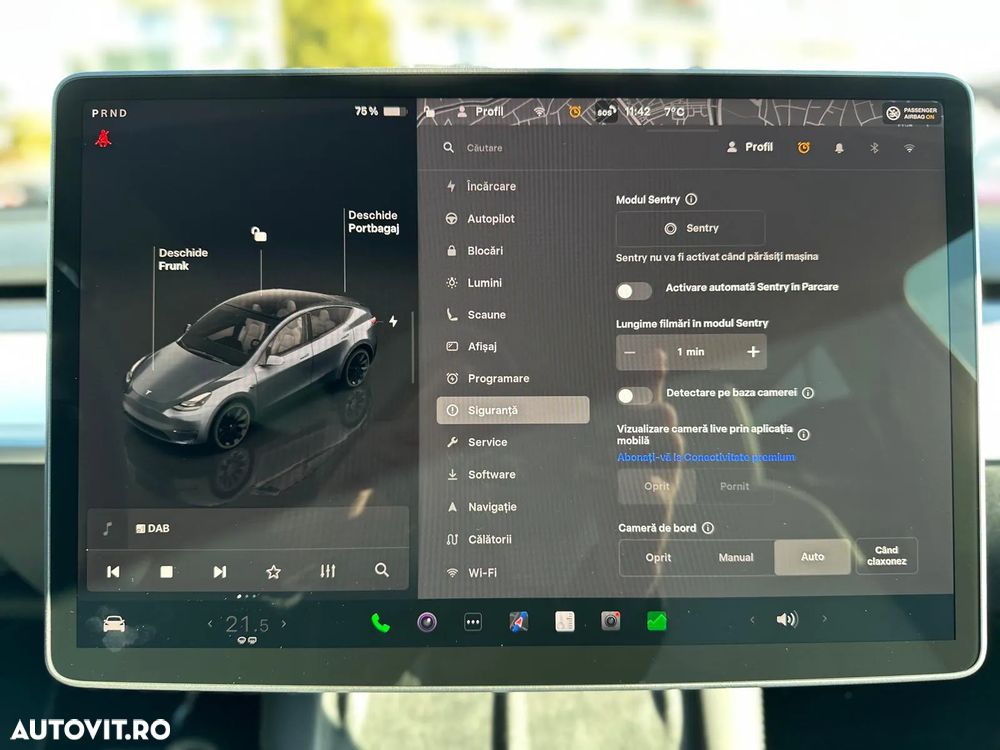1000x750 pixels.
Task: Launch the navigation maps icon in dock
Action: [518, 621]
